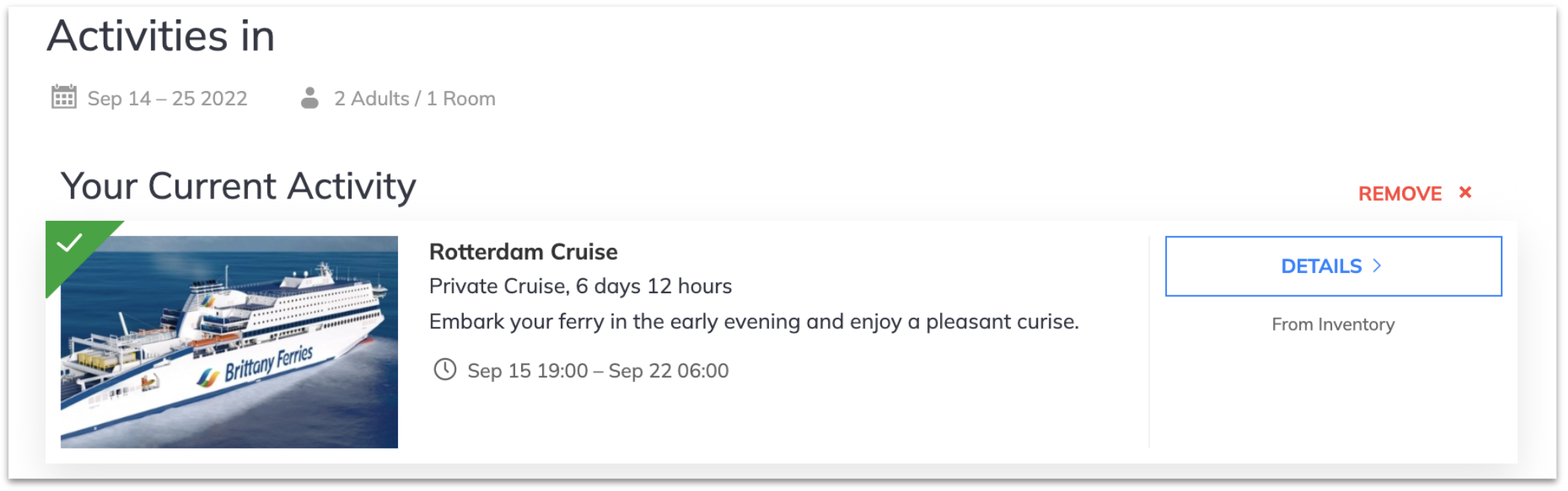Click the calendar icon beside trip dates
1568x491 pixels.
[63, 97]
